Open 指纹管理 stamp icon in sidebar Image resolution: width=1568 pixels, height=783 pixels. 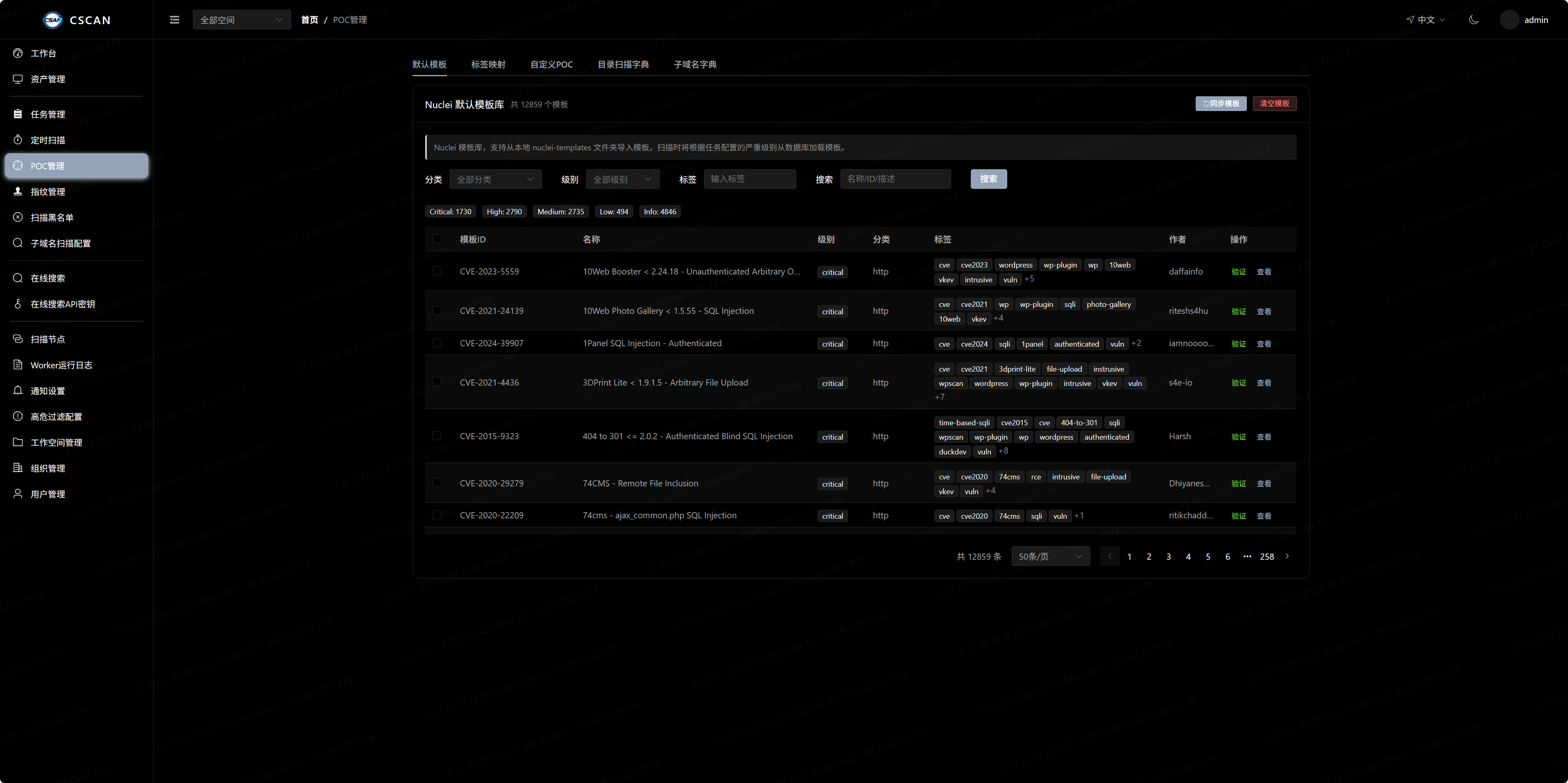coord(18,191)
